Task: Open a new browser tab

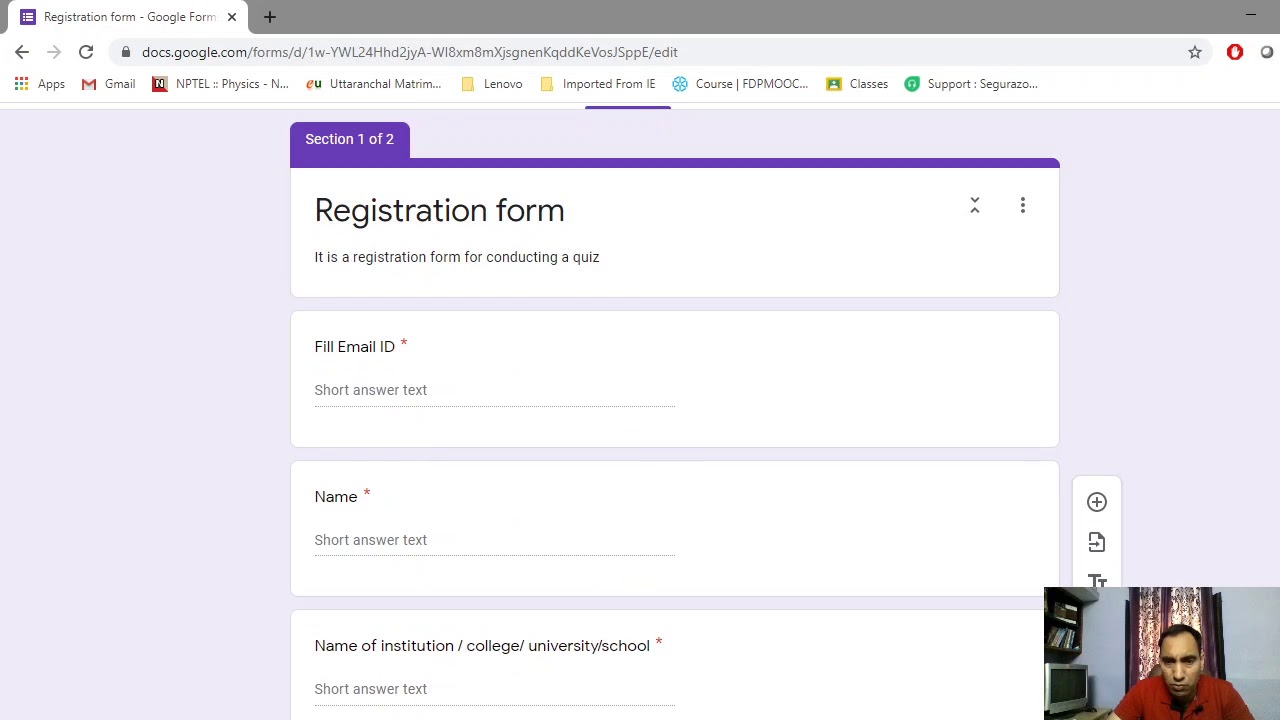Action: tap(270, 17)
